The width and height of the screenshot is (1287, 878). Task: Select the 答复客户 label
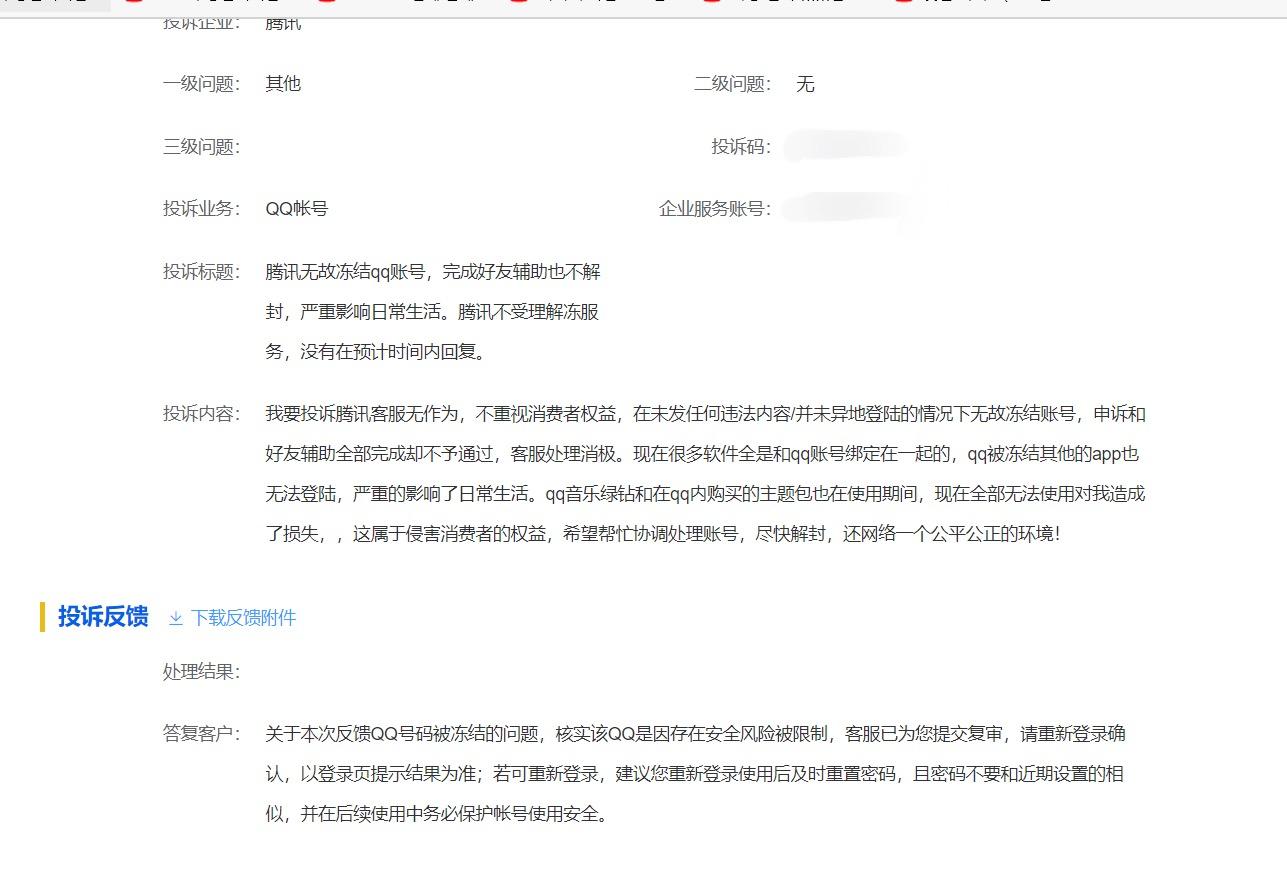[202, 734]
